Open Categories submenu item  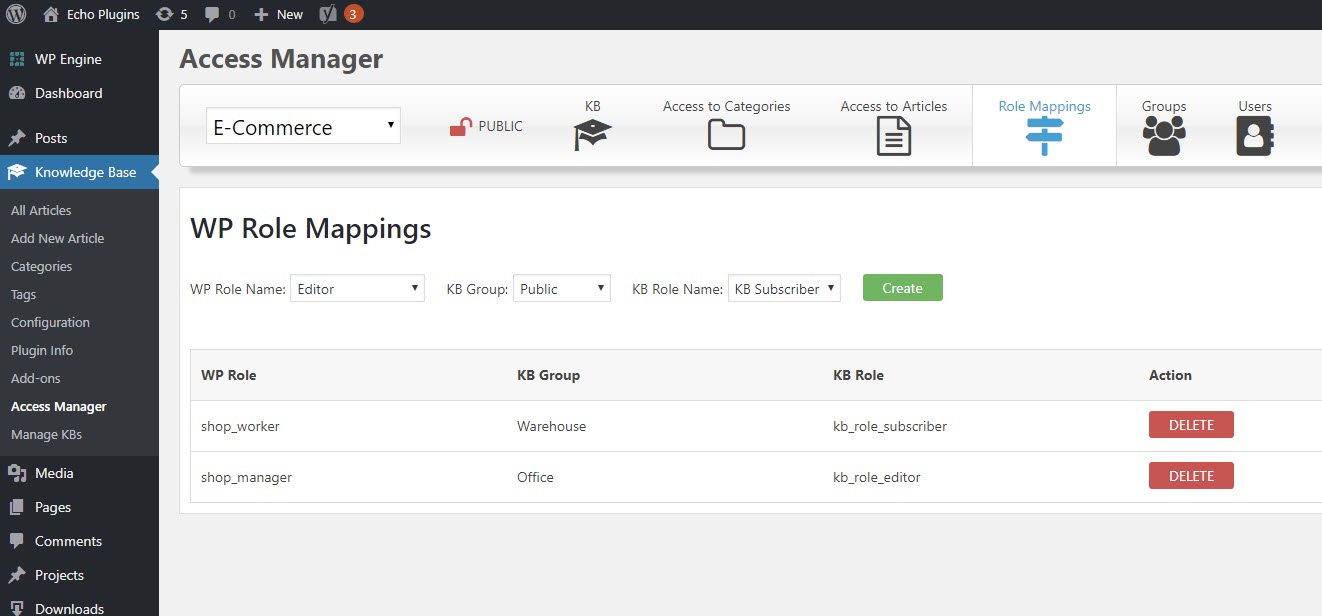pos(41,266)
